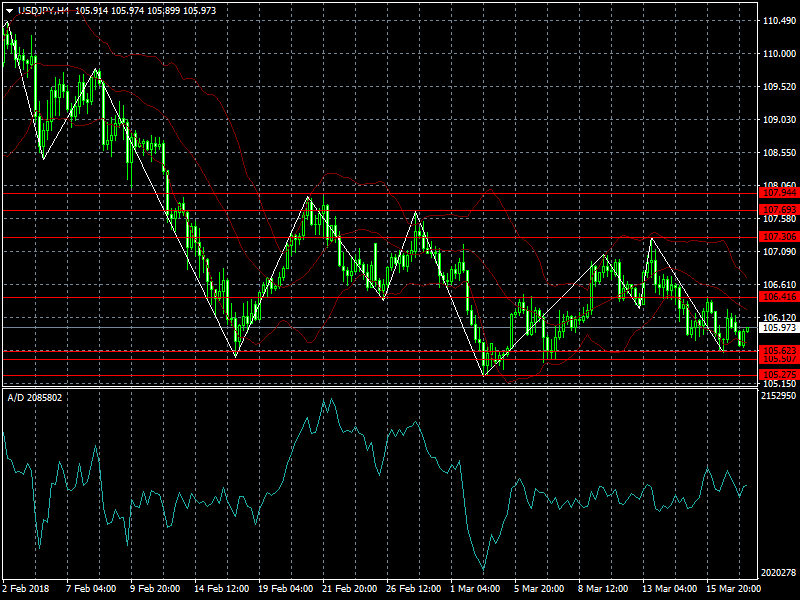
Task: Click the A/D 2085802 indicator label
Action: (35, 397)
